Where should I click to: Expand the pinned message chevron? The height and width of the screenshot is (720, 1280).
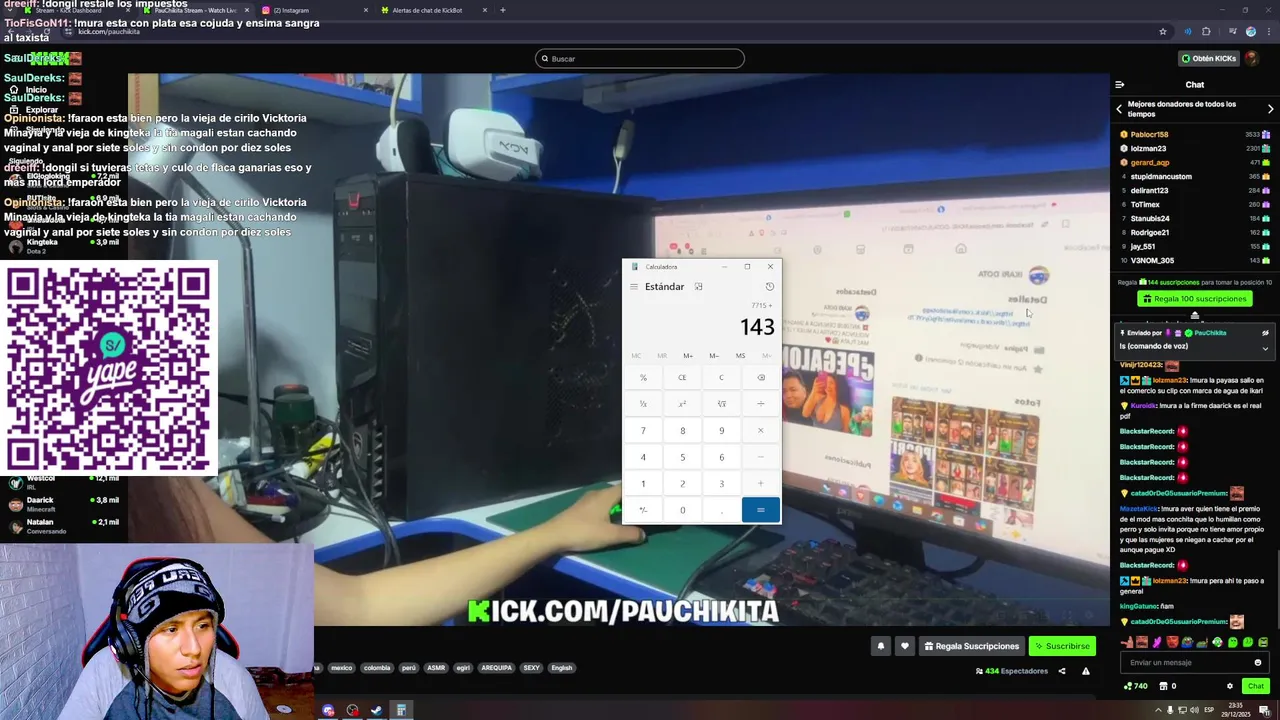pyautogui.click(x=1265, y=348)
